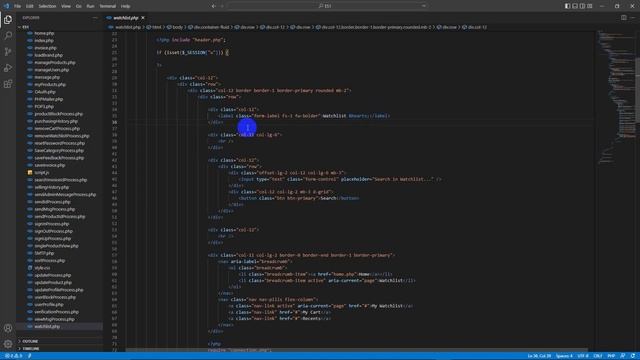Toggle secondary sidebar layout icon

coord(582,6)
